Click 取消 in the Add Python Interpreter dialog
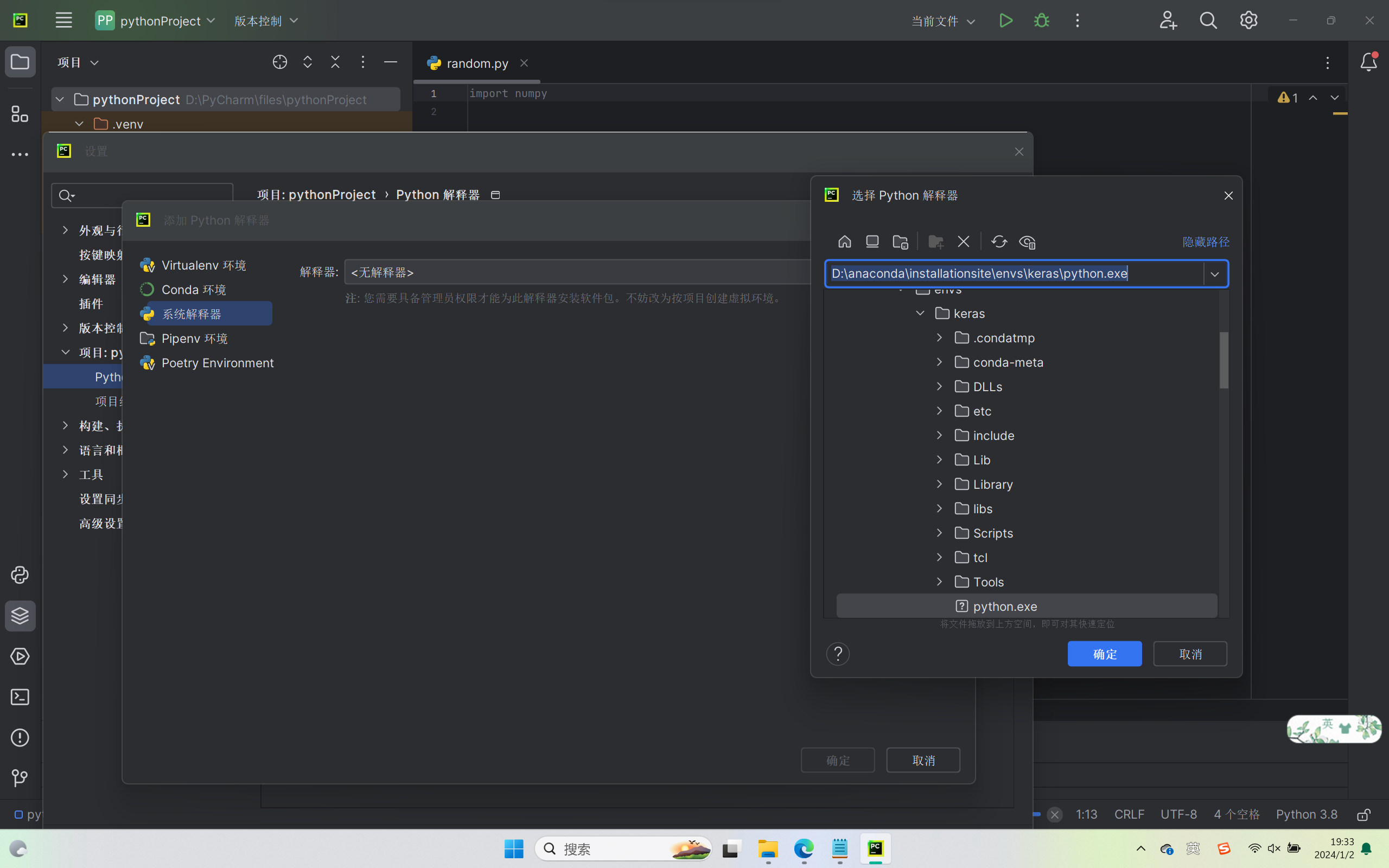Screen dimensions: 1389x868 [x=923, y=760]
